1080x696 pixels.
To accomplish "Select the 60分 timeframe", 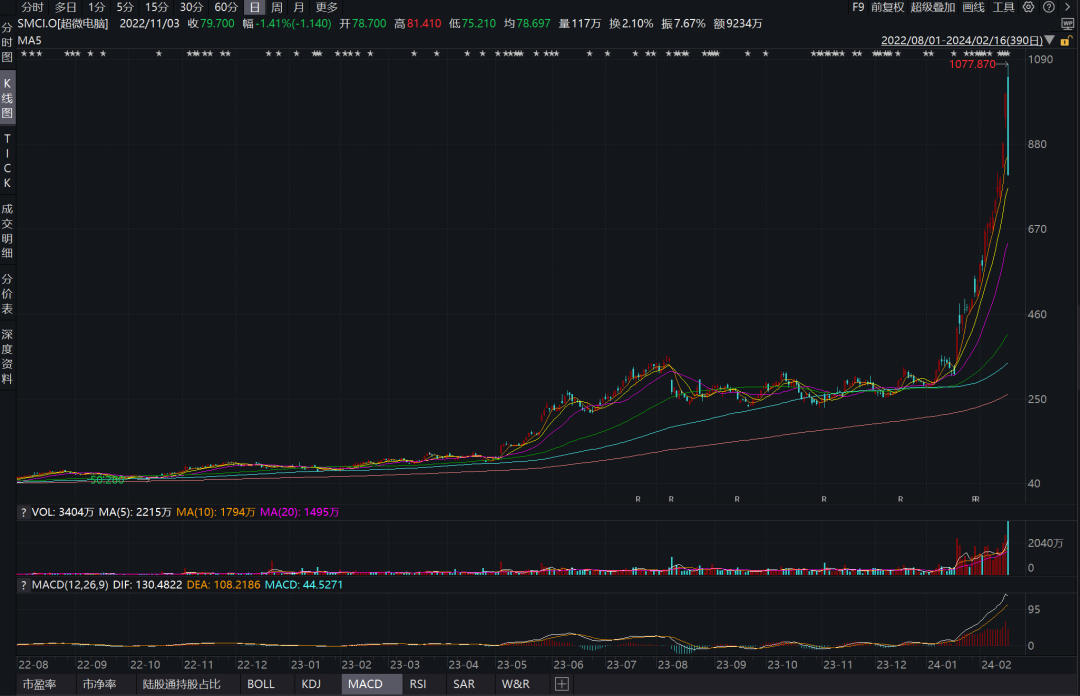I will click(x=226, y=7).
